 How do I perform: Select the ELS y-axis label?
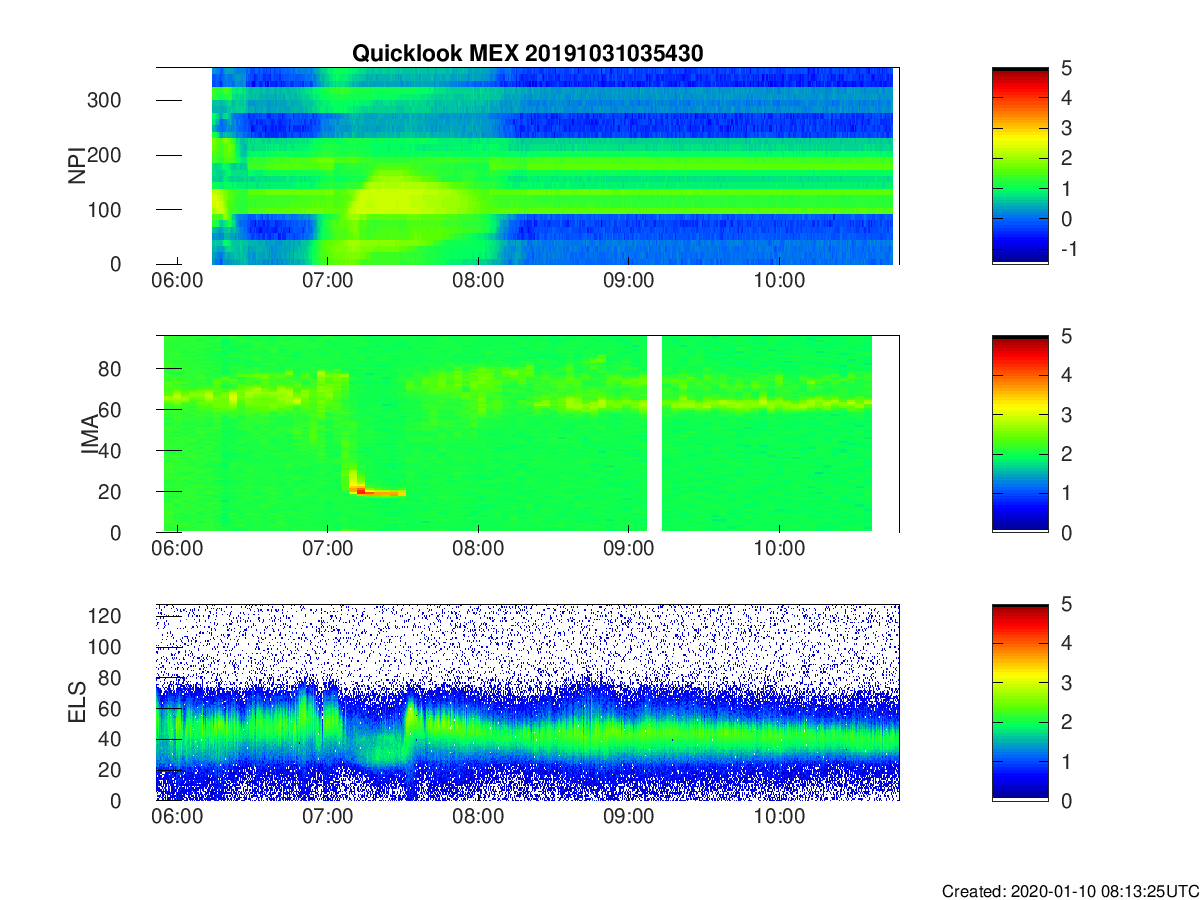[x=77, y=702]
